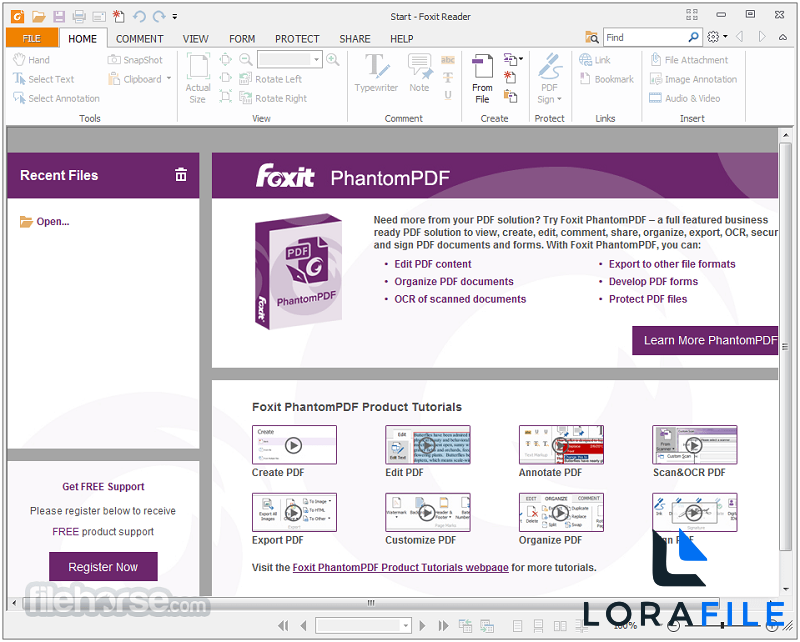Click the Undo arrow icon
This screenshot has height=642, width=800.
(139, 16)
